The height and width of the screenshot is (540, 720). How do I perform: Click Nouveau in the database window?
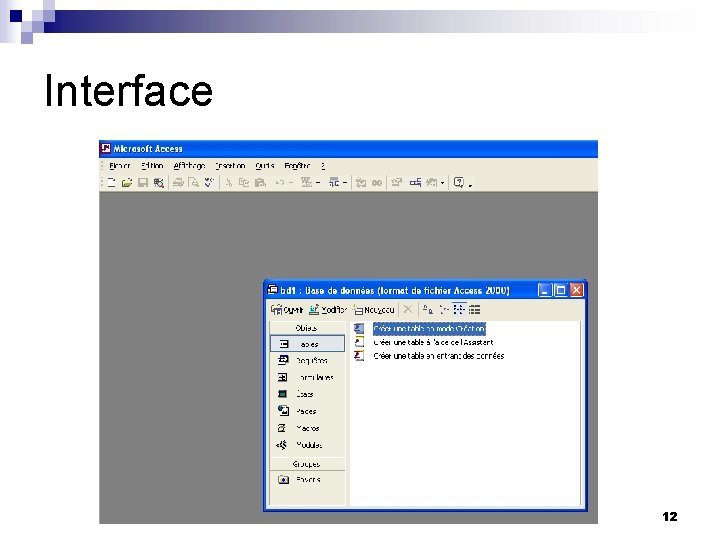(374, 310)
